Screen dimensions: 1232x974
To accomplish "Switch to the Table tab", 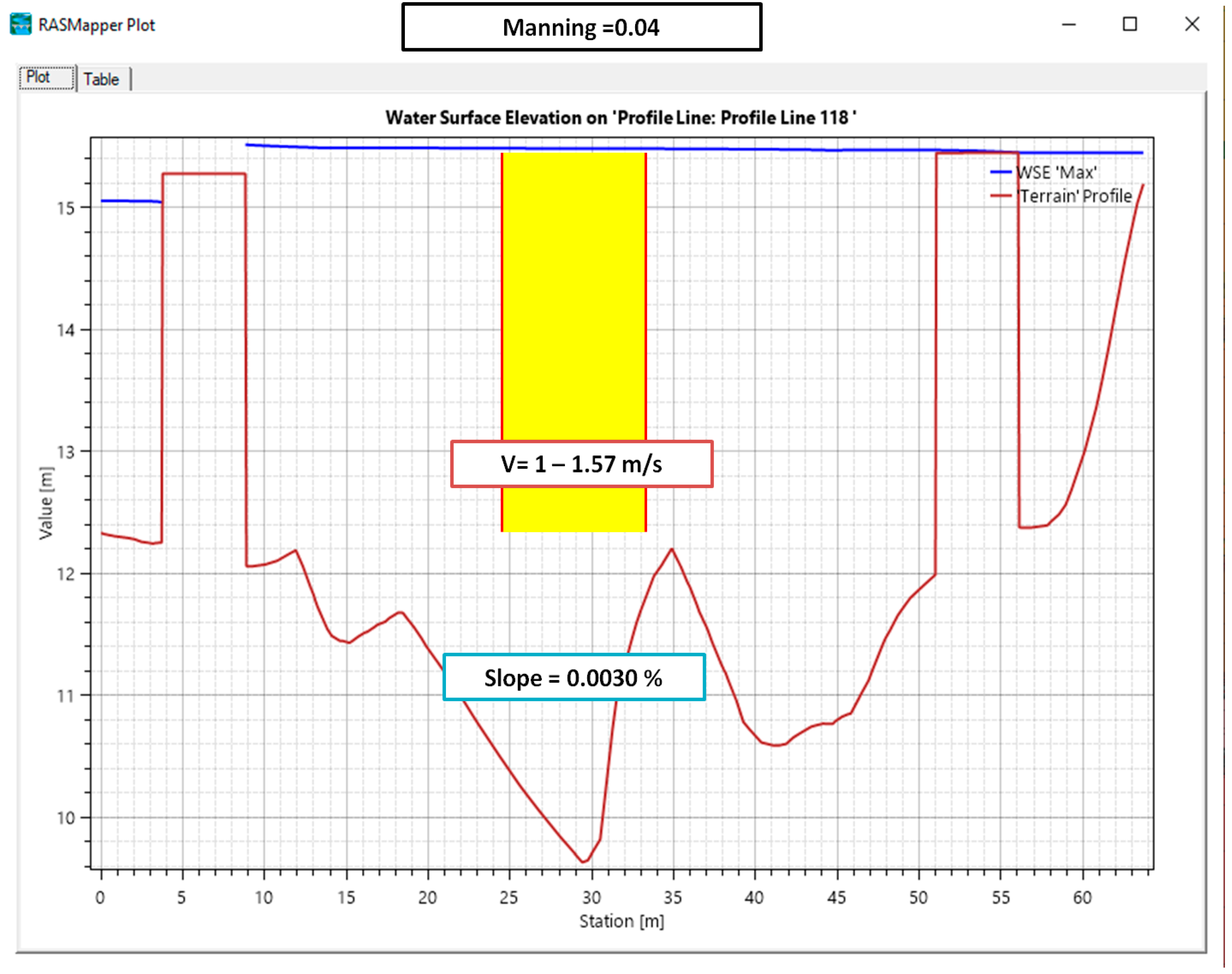I will click(x=101, y=79).
